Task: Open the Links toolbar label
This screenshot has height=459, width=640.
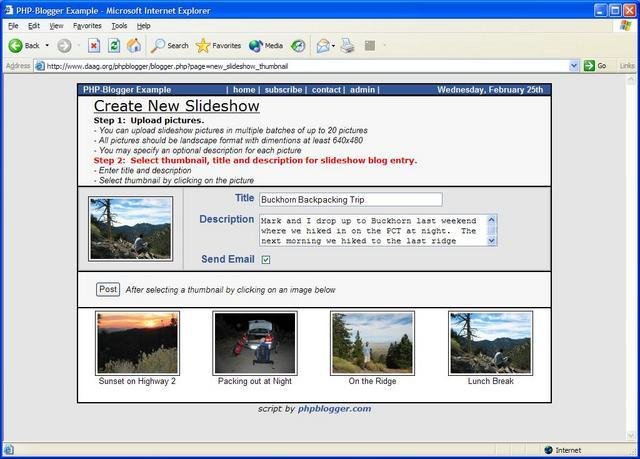Action: point(627,66)
